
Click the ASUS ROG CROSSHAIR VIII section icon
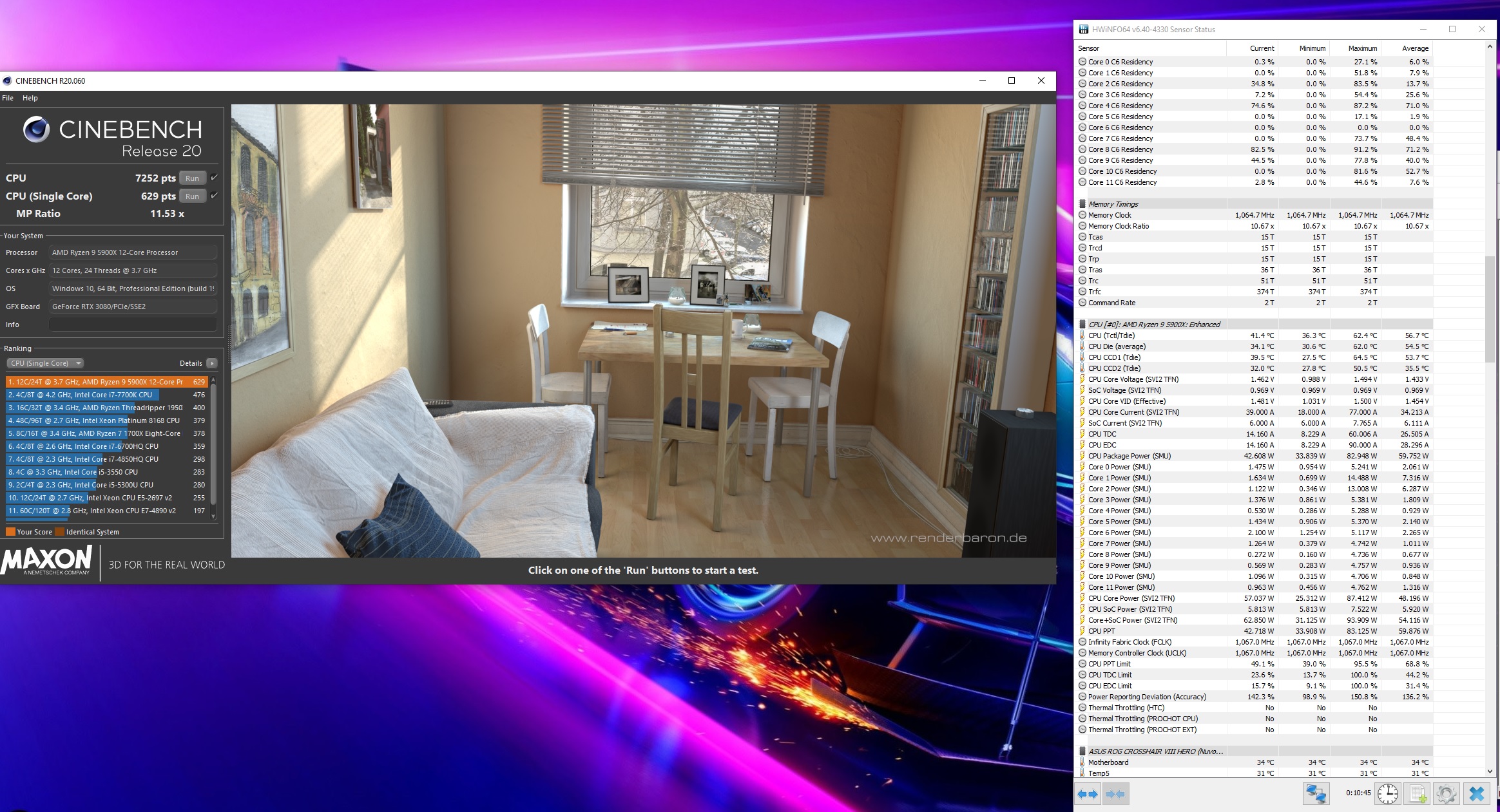click(x=1082, y=751)
